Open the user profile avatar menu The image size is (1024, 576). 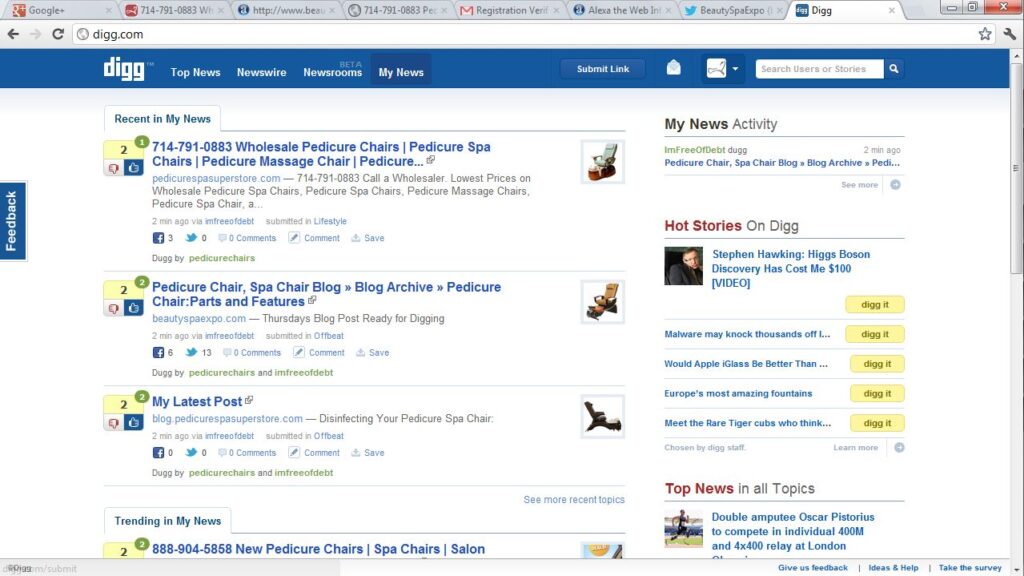[x=722, y=68]
